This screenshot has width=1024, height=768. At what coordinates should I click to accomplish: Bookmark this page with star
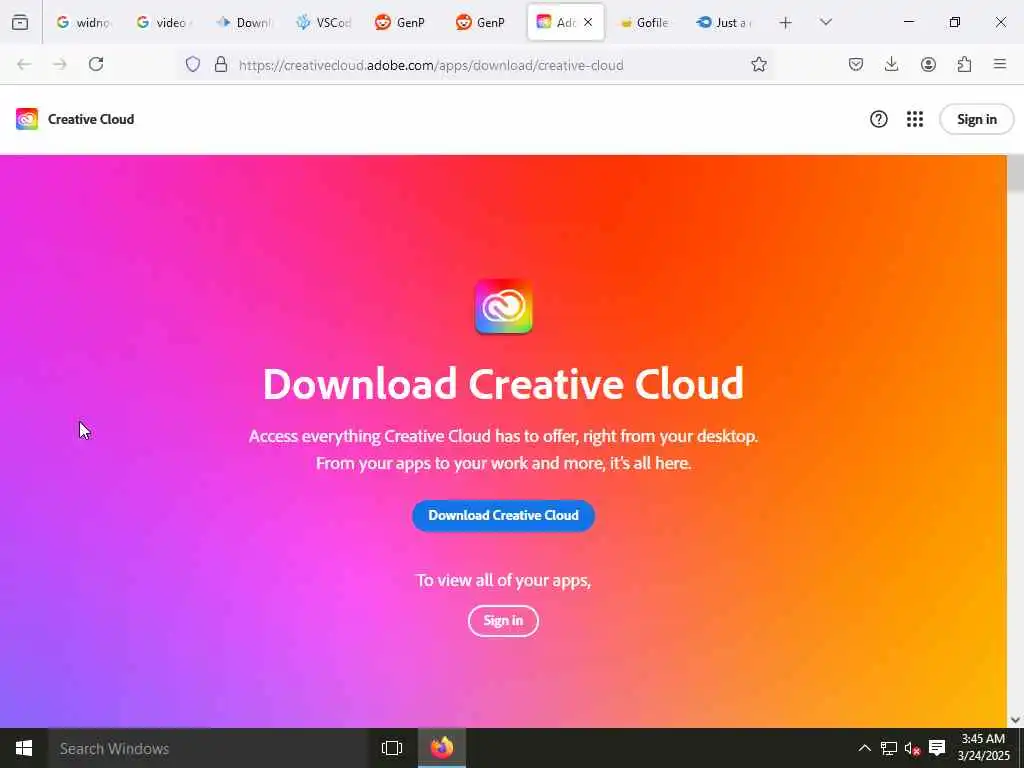pos(758,64)
